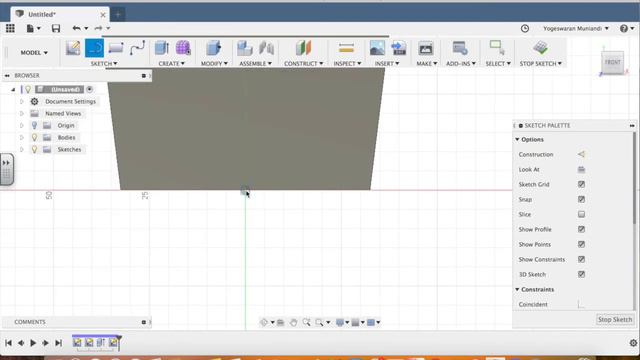Expand the Named Views tree node
This screenshot has height=360, width=640.
click(22, 113)
